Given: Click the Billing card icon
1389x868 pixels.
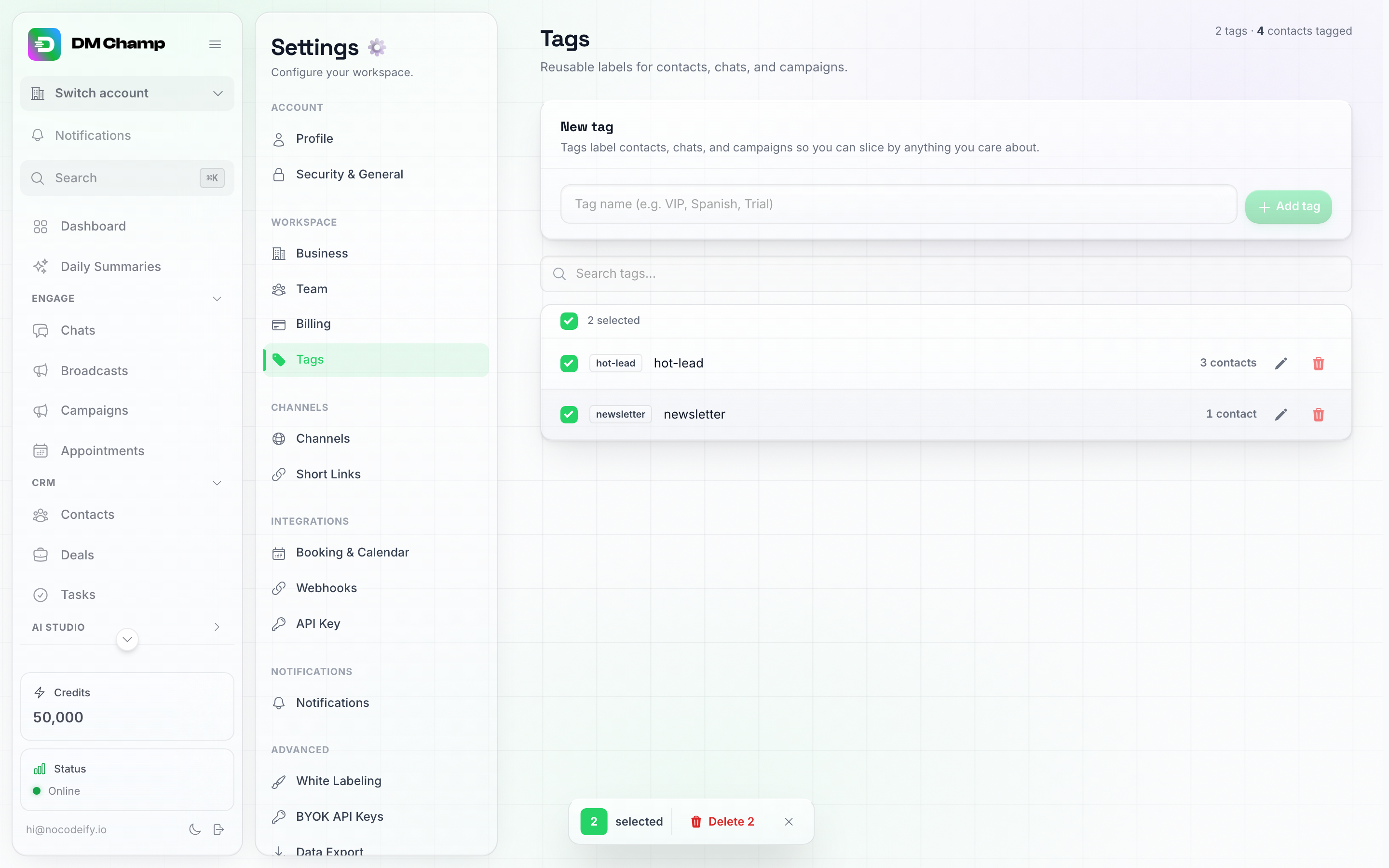Looking at the screenshot, I should pyautogui.click(x=279, y=325).
